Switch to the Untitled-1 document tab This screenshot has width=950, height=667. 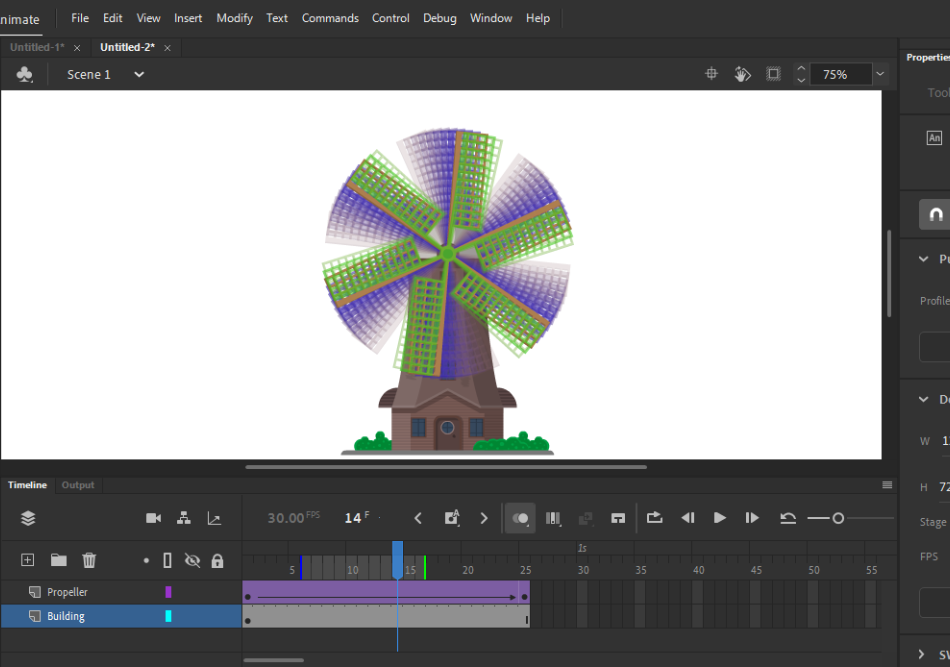point(37,47)
